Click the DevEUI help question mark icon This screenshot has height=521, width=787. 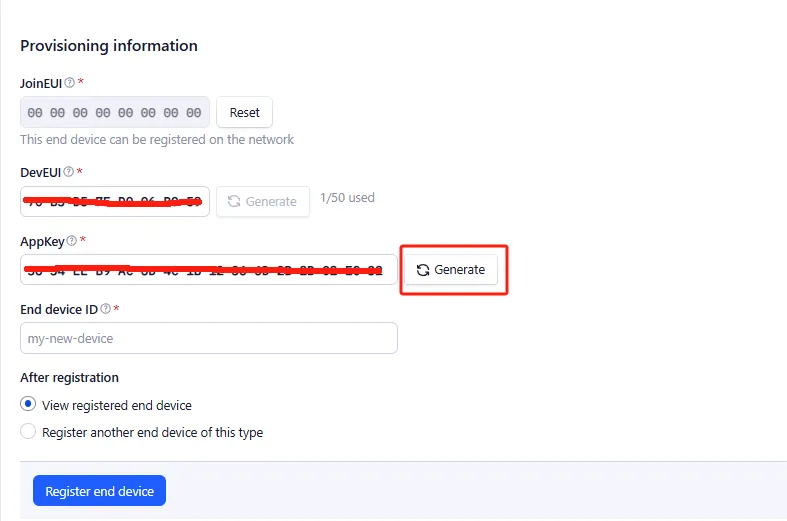[x=68, y=172]
